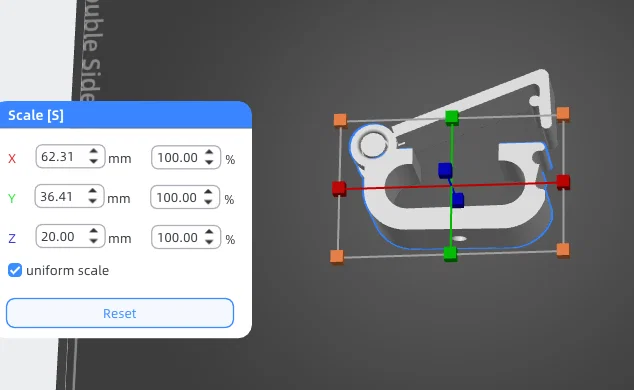
Task: Click the Scale [S] panel title
Action: click(36, 115)
